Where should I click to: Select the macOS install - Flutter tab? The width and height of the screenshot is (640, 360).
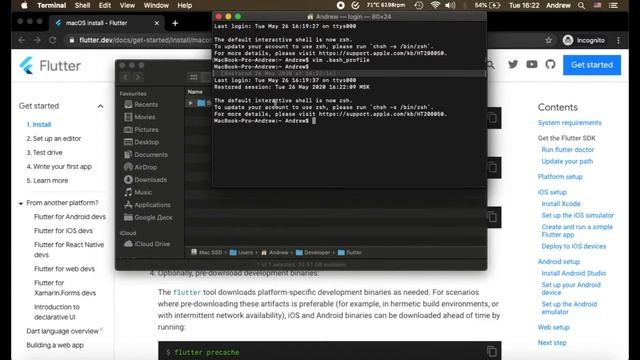107,23
